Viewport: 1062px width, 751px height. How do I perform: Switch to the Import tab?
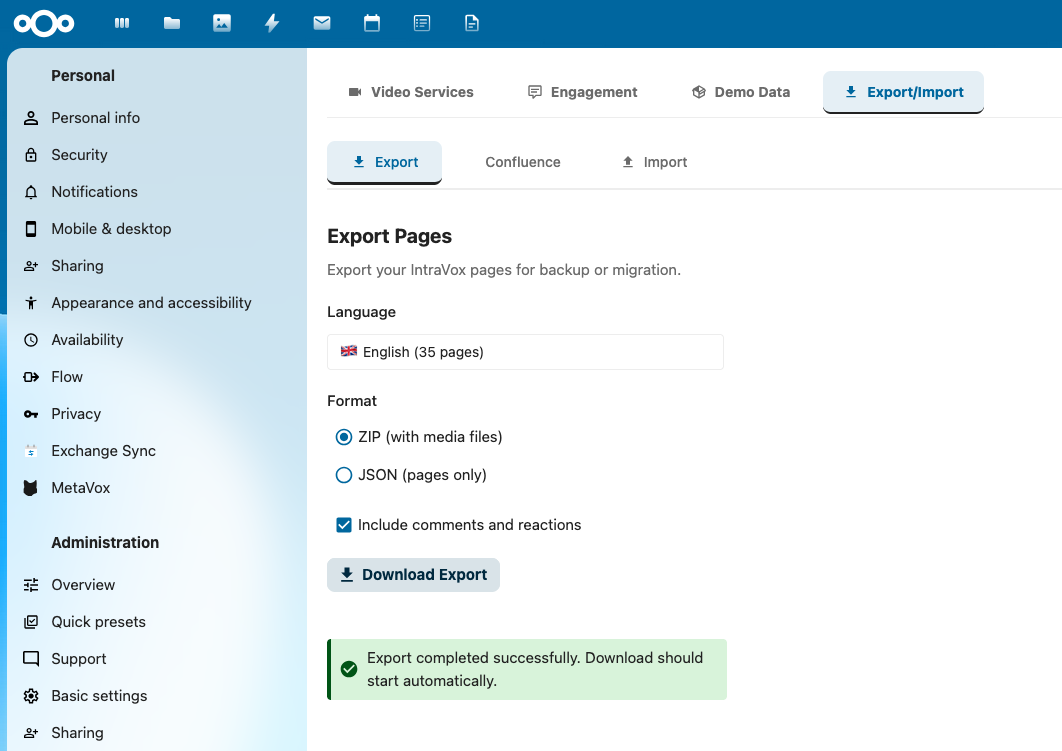point(654,162)
